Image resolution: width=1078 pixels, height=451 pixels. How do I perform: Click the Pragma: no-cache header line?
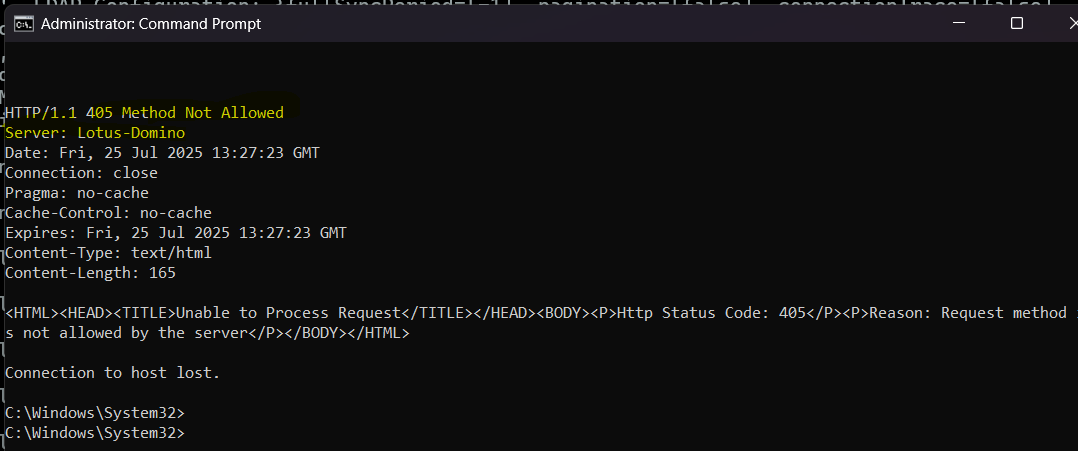point(77,192)
